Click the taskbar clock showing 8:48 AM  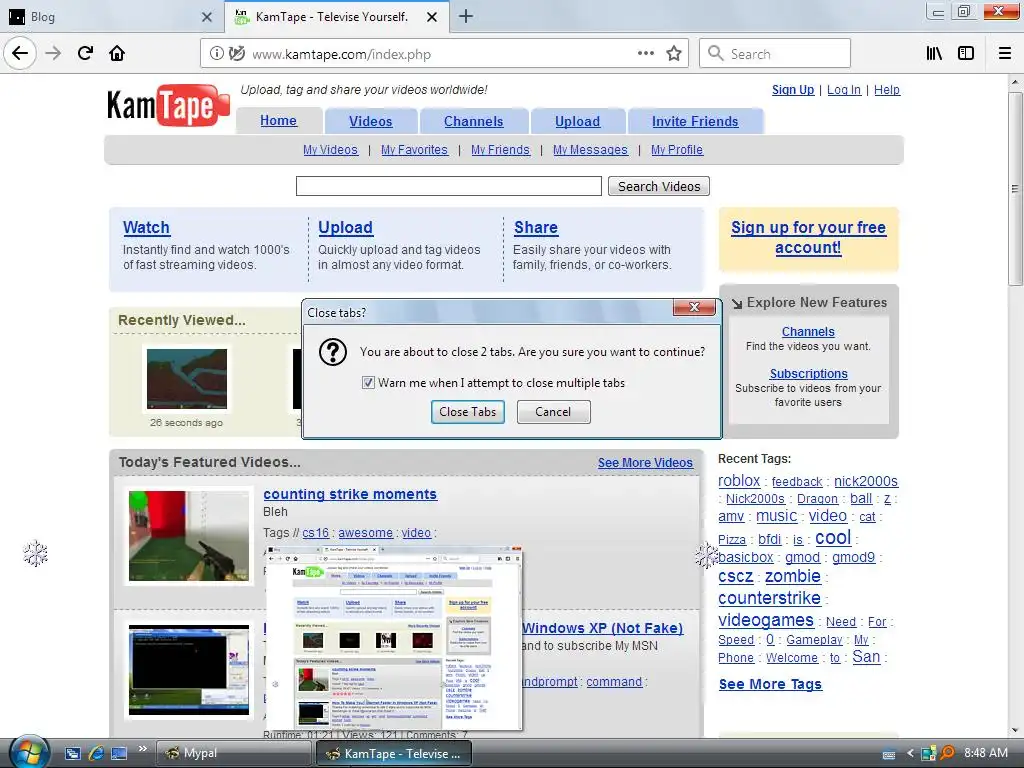pyautogui.click(x=985, y=753)
